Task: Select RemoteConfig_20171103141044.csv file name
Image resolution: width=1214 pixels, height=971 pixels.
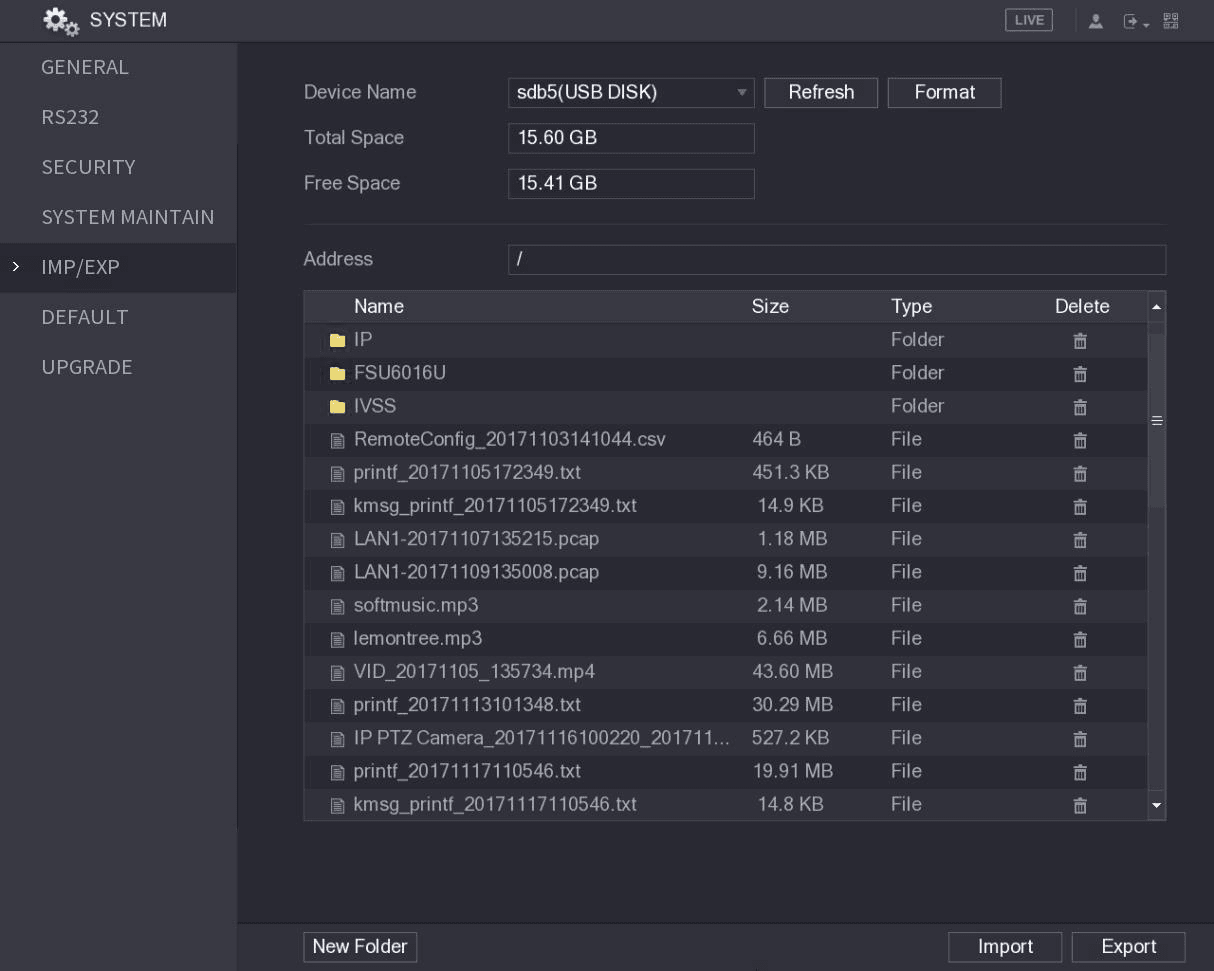Action: coord(510,439)
